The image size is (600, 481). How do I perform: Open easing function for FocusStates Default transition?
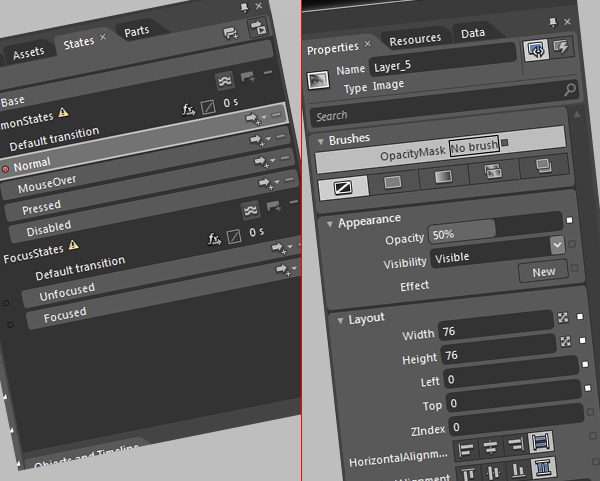pos(234,236)
